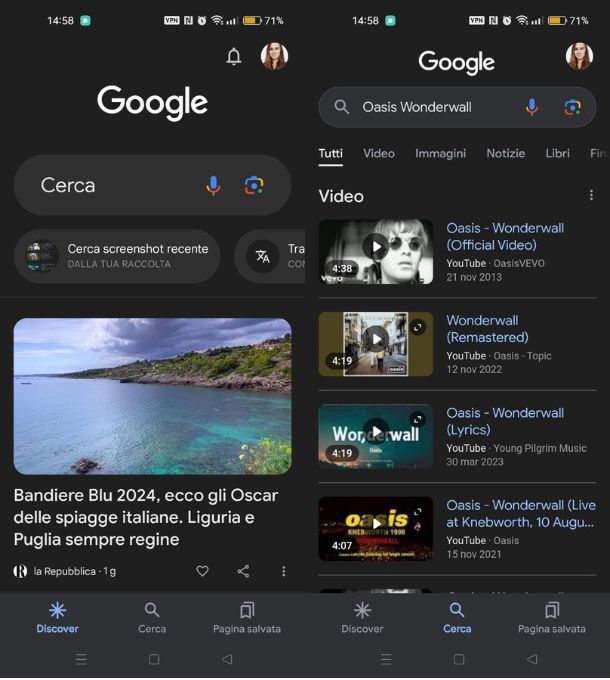
Task: Open Pagina salvata on left screen
Action: click(247, 618)
